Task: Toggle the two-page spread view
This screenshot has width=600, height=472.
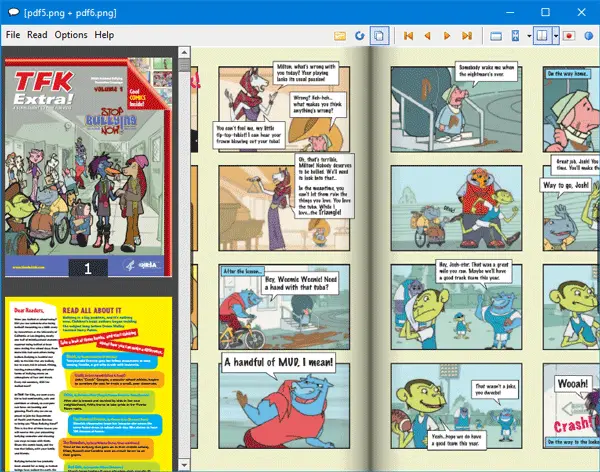Action: [x=543, y=36]
